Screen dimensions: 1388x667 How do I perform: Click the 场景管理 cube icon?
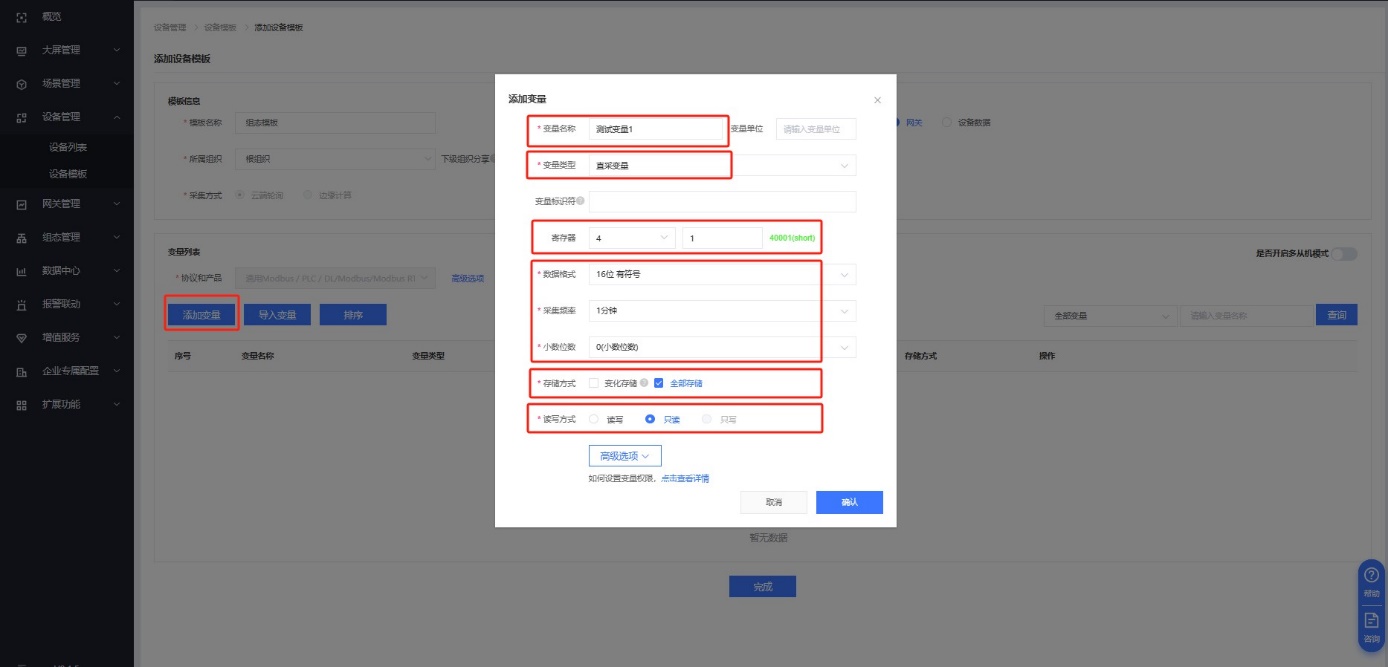pyautogui.click(x=21, y=84)
